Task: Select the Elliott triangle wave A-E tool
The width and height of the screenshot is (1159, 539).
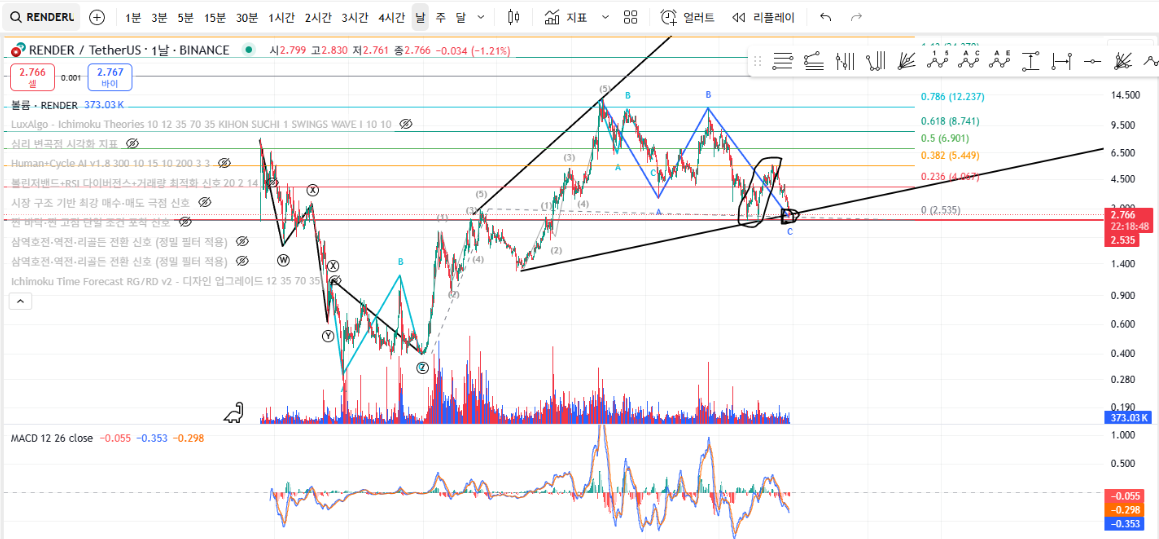Action: click(1000, 62)
